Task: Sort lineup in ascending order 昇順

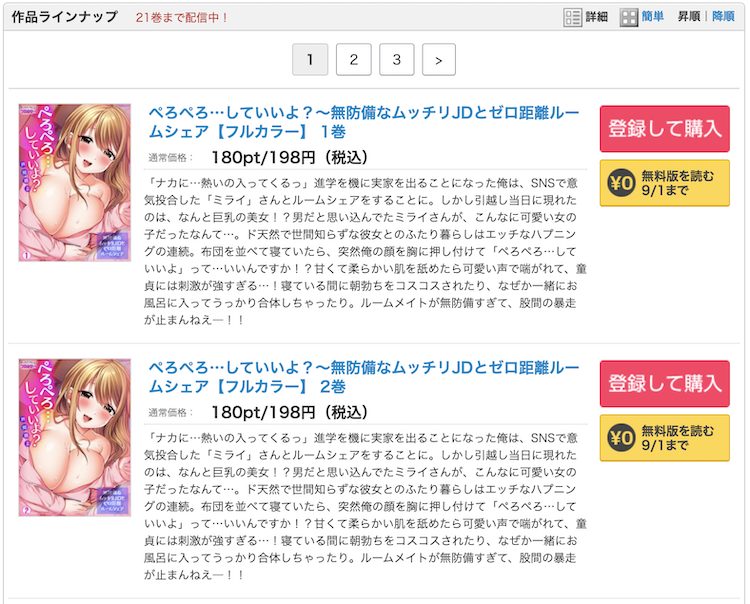Action: (x=689, y=17)
